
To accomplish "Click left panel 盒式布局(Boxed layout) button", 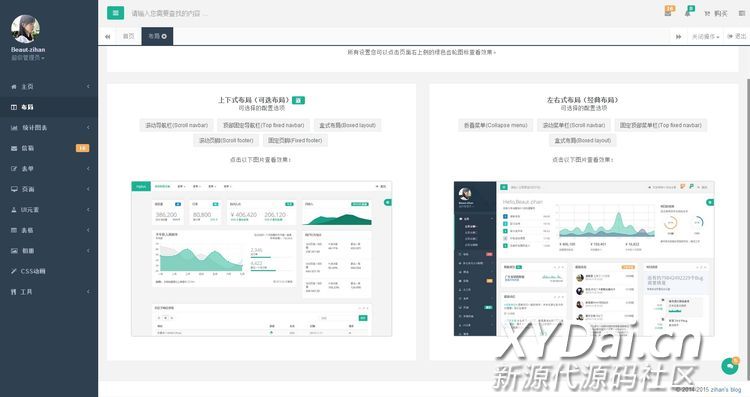I will point(347,125).
